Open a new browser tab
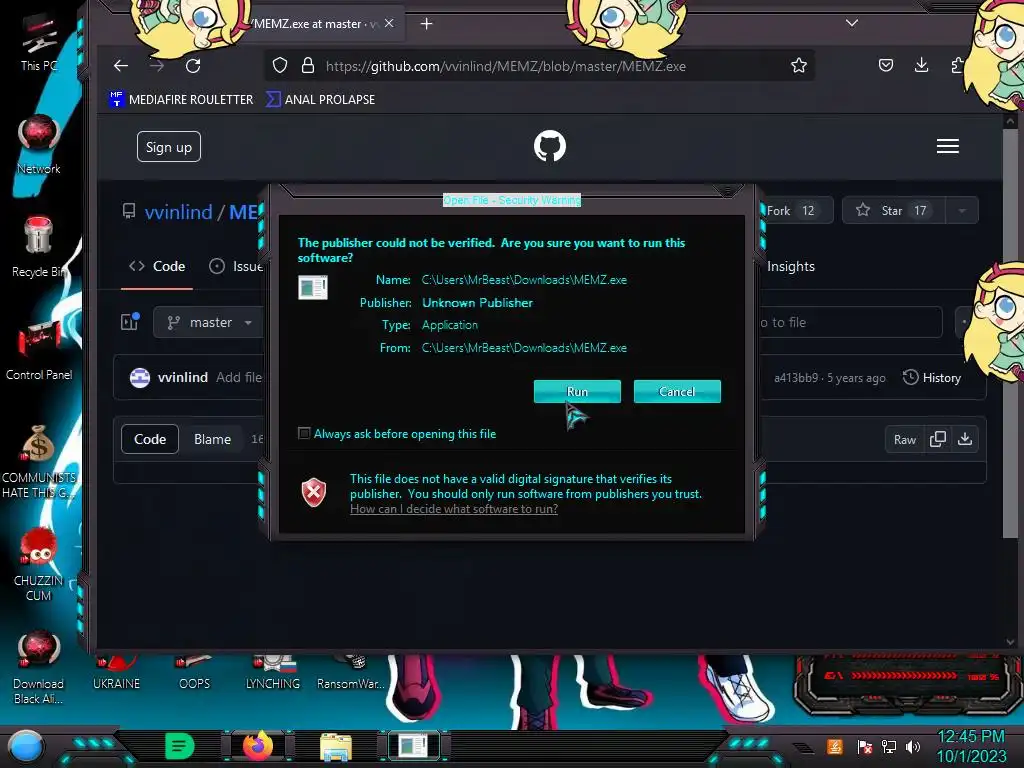The image size is (1024, 768). (426, 24)
